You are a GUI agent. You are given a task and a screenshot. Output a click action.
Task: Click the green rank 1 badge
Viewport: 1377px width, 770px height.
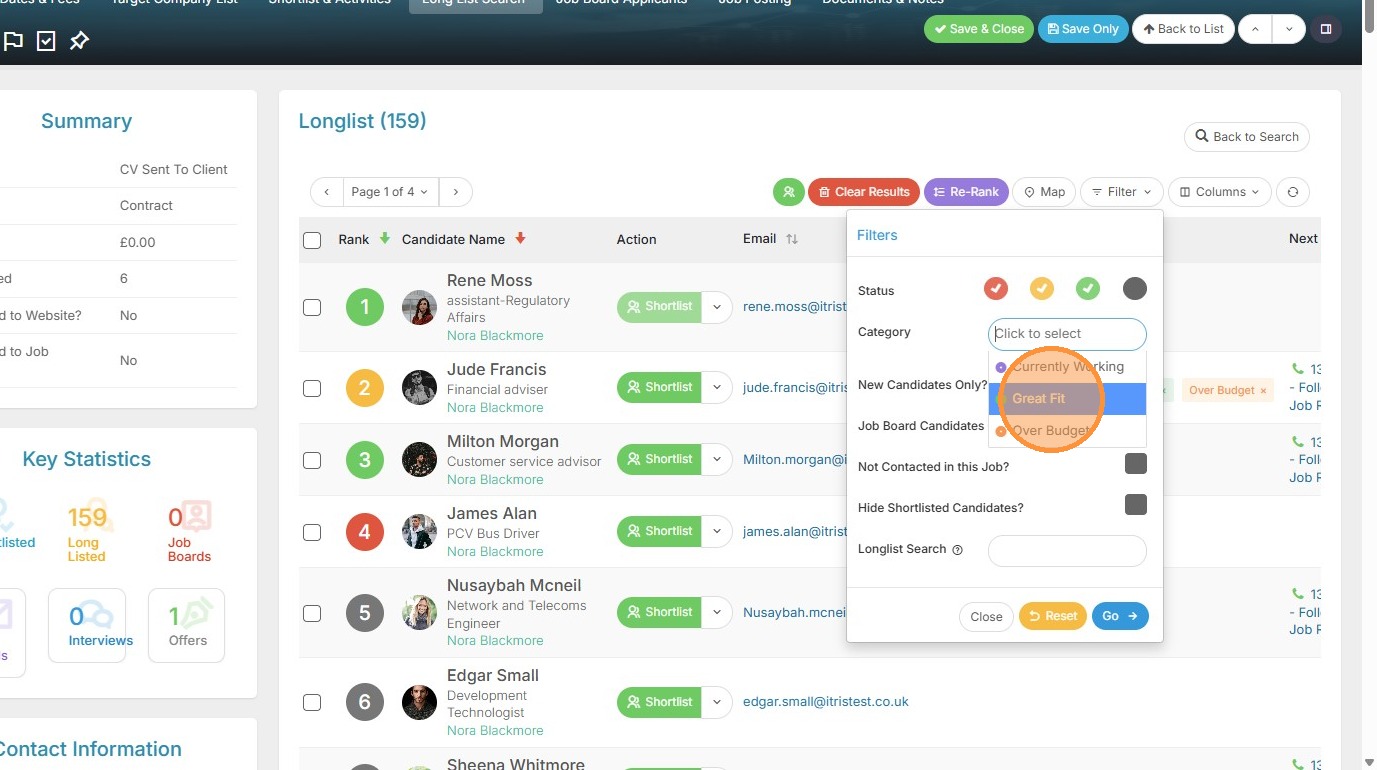pos(365,307)
